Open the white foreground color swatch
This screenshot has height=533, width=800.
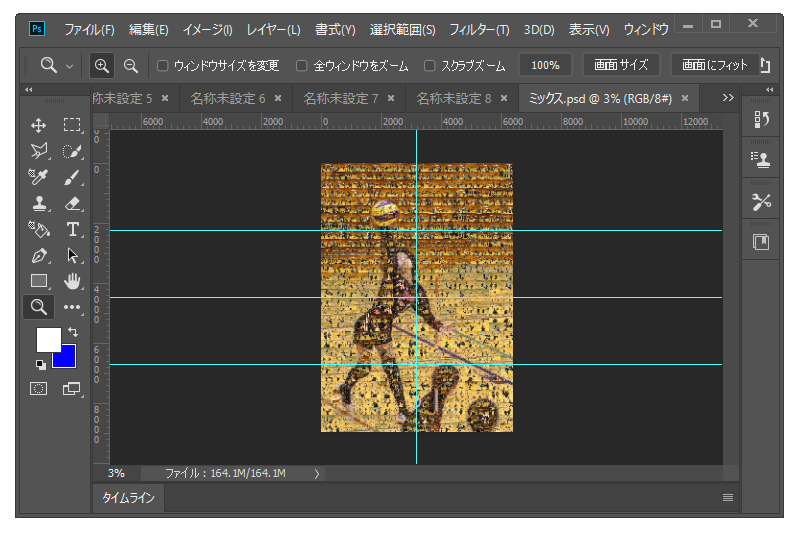[46, 338]
